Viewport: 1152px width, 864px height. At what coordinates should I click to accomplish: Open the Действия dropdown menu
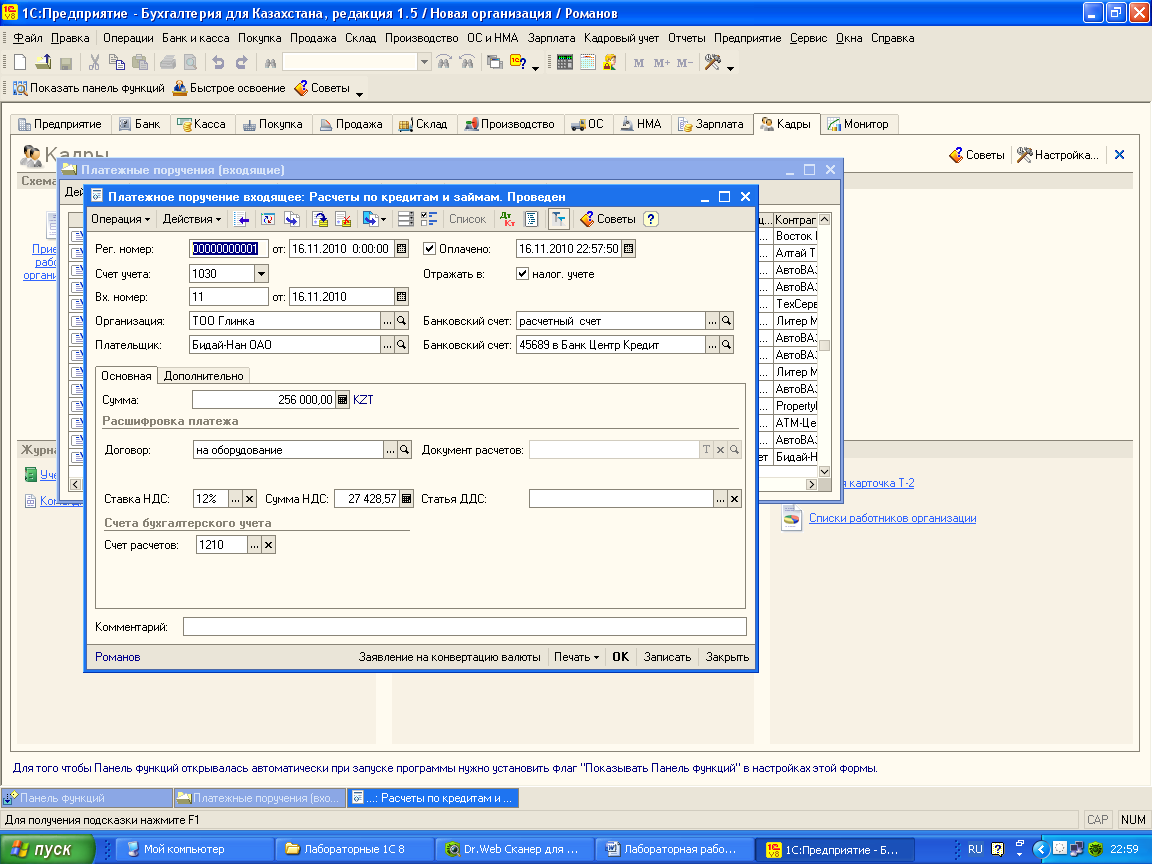tap(192, 219)
